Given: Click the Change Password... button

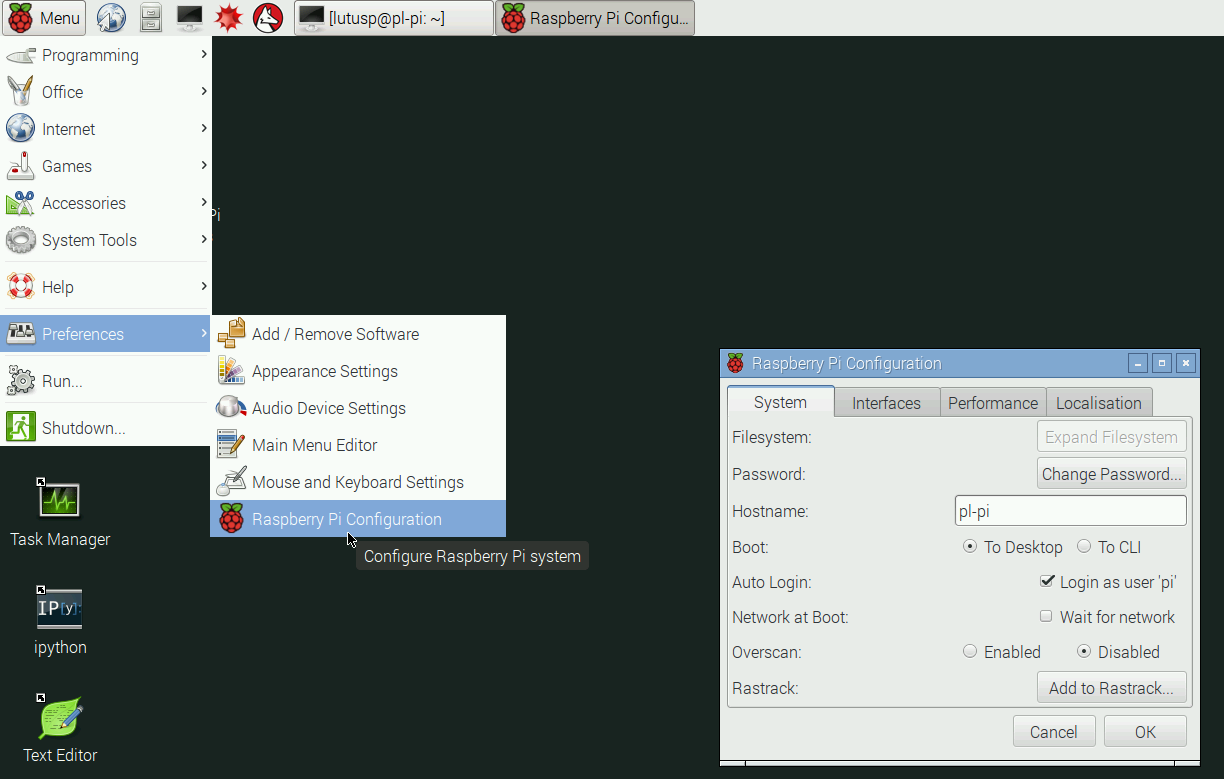Looking at the screenshot, I should 1112,474.
